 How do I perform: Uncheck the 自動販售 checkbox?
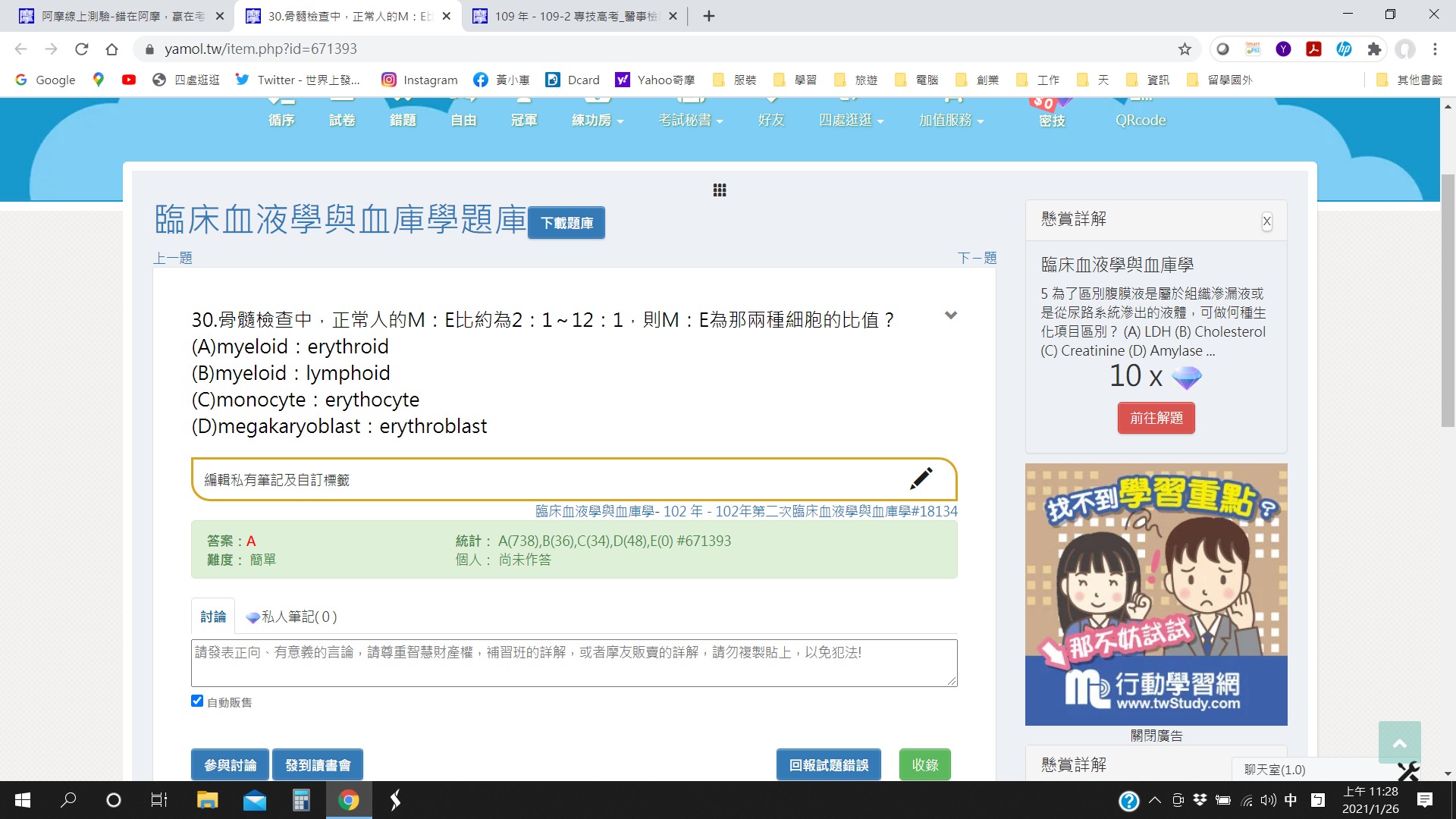(197, 701)
